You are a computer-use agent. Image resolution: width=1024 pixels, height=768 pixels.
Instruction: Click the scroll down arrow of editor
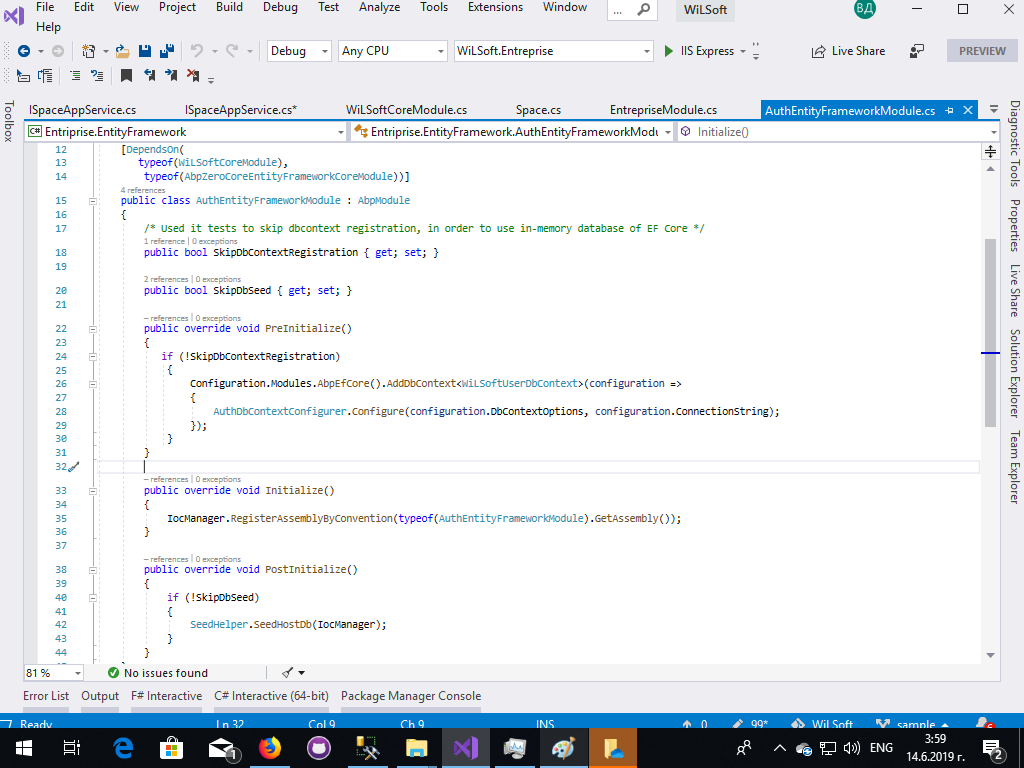point(990,655)
